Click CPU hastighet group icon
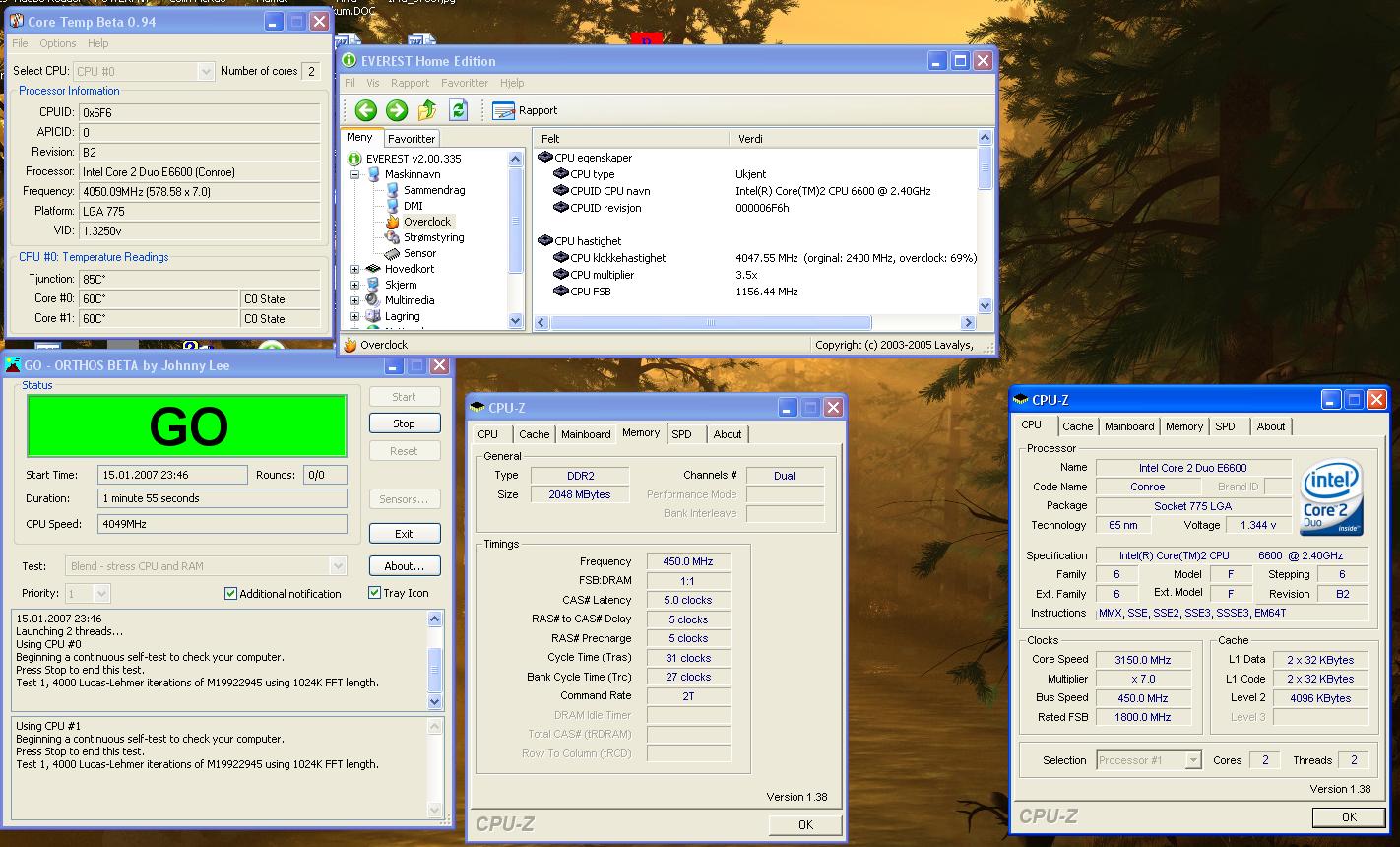The width and height of the screenshot is (1400, 847). [545, 241]
